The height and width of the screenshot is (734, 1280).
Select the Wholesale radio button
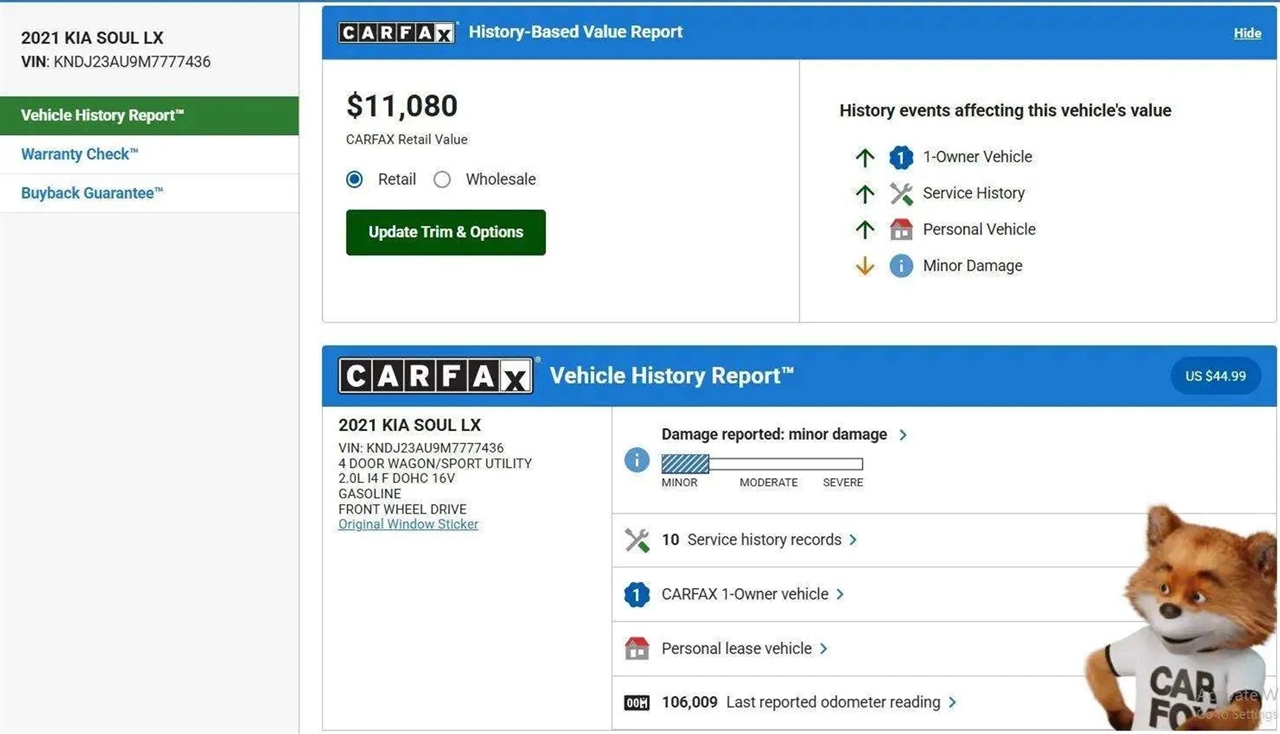442,180
